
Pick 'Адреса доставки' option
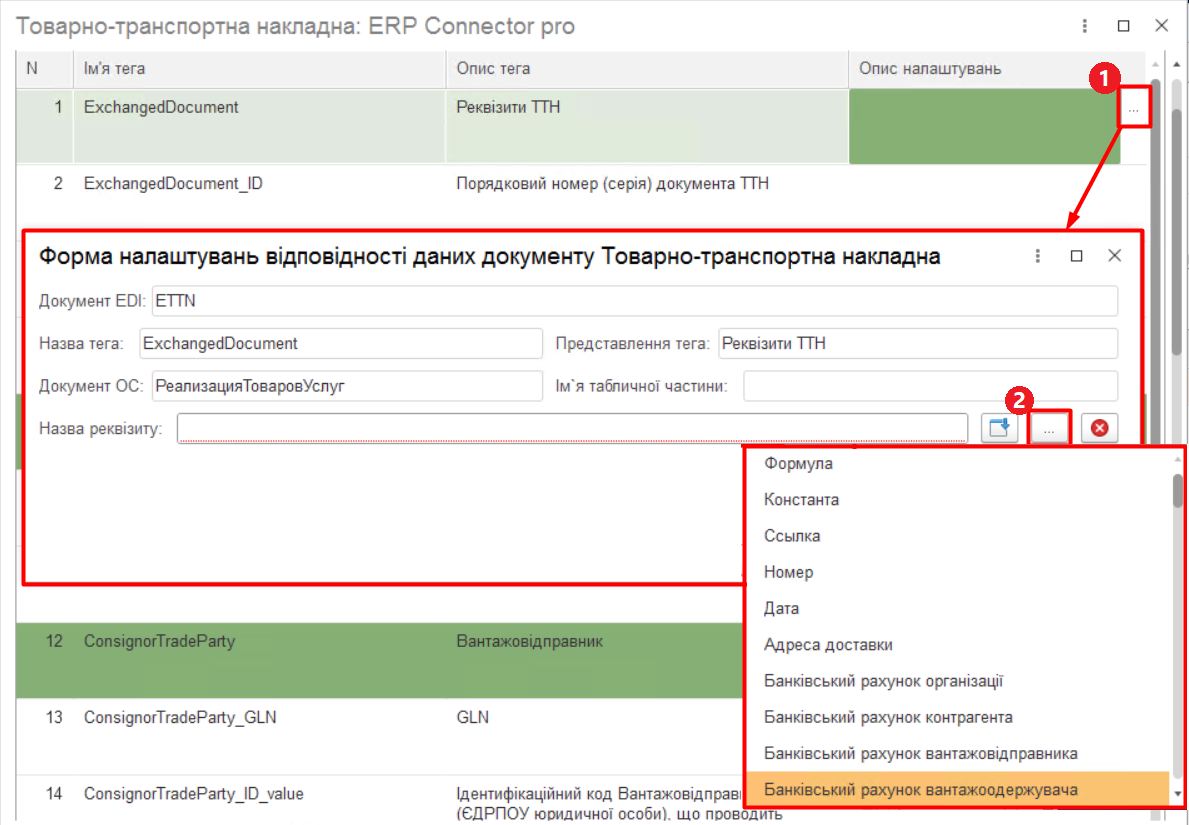[x=828, y=645]
